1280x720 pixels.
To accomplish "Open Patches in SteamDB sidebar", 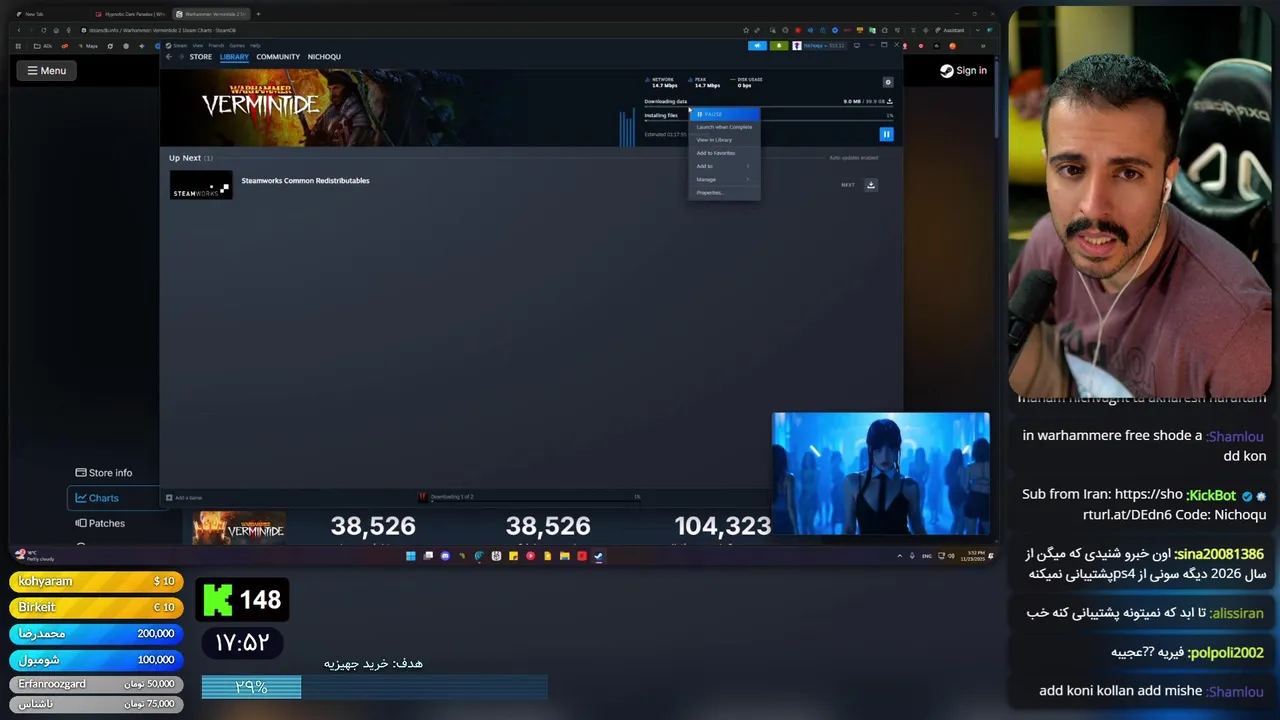I will click(x=100, y=523).
